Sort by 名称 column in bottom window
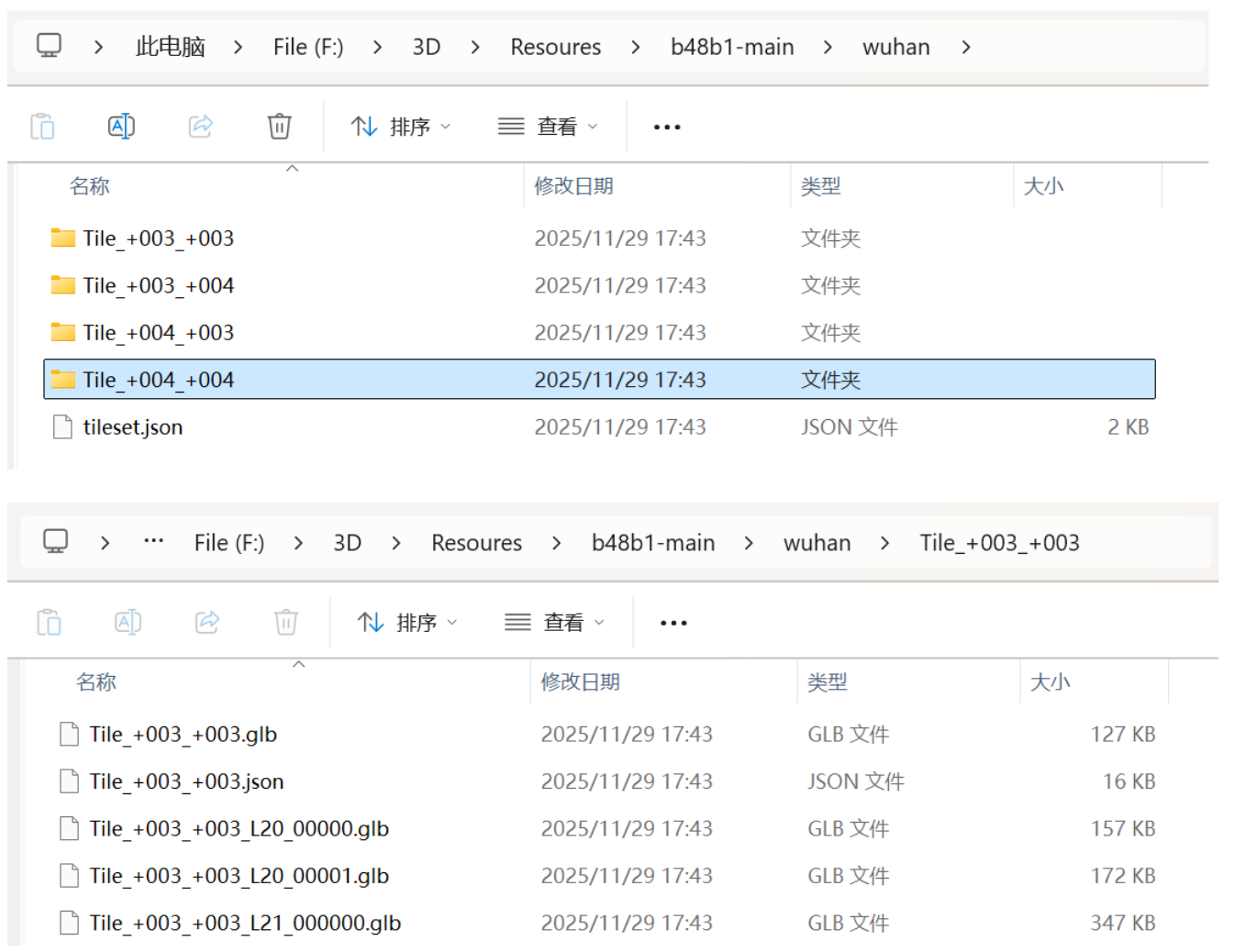The height and width of the screenshot is (952, 1246). click(96, 682)
